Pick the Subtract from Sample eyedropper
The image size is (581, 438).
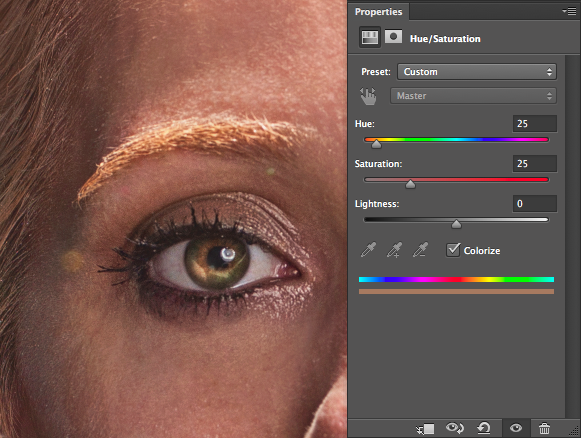tap(420, 250)
